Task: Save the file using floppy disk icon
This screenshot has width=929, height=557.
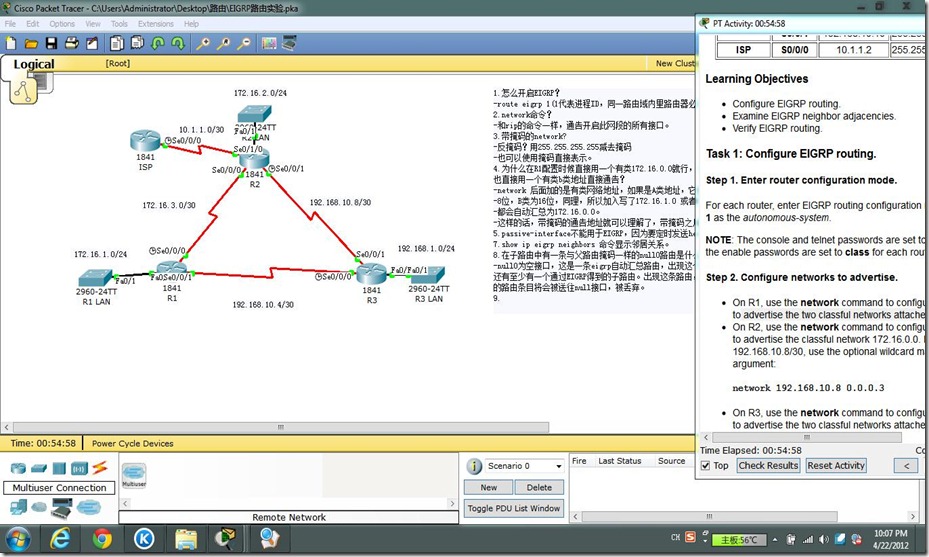Action: coord(52,43)
